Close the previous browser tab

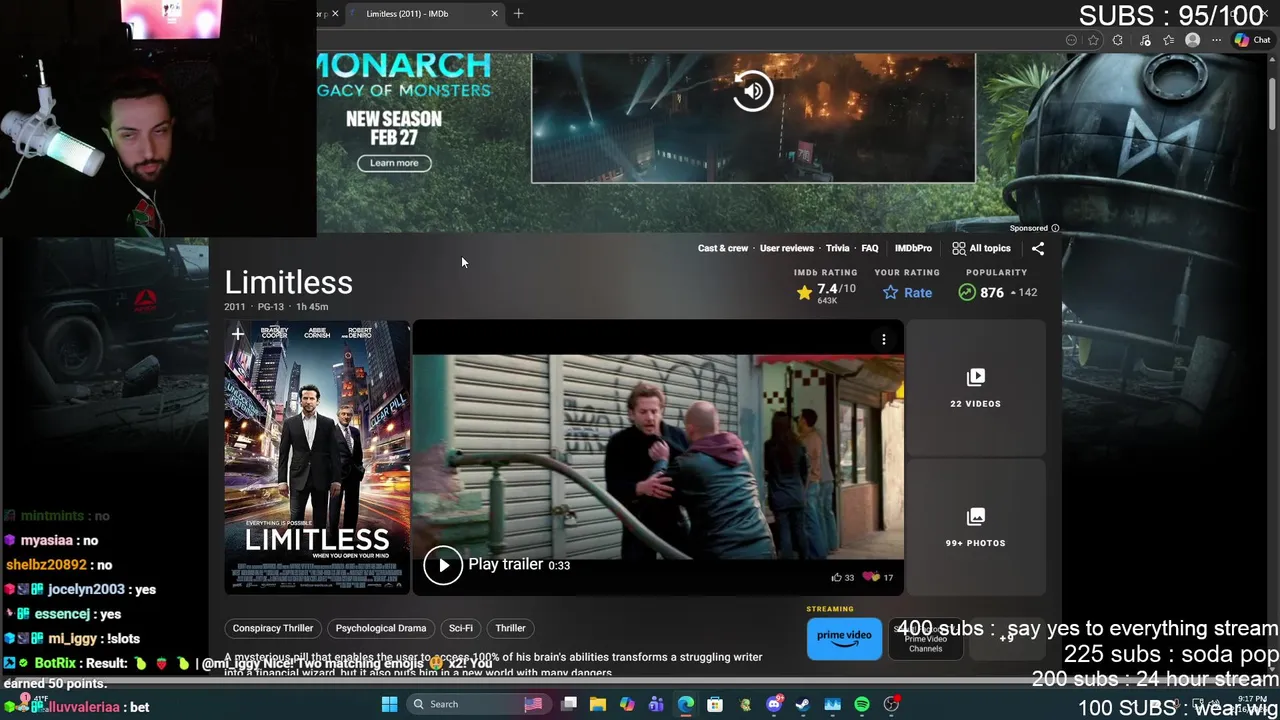(335, 14)
